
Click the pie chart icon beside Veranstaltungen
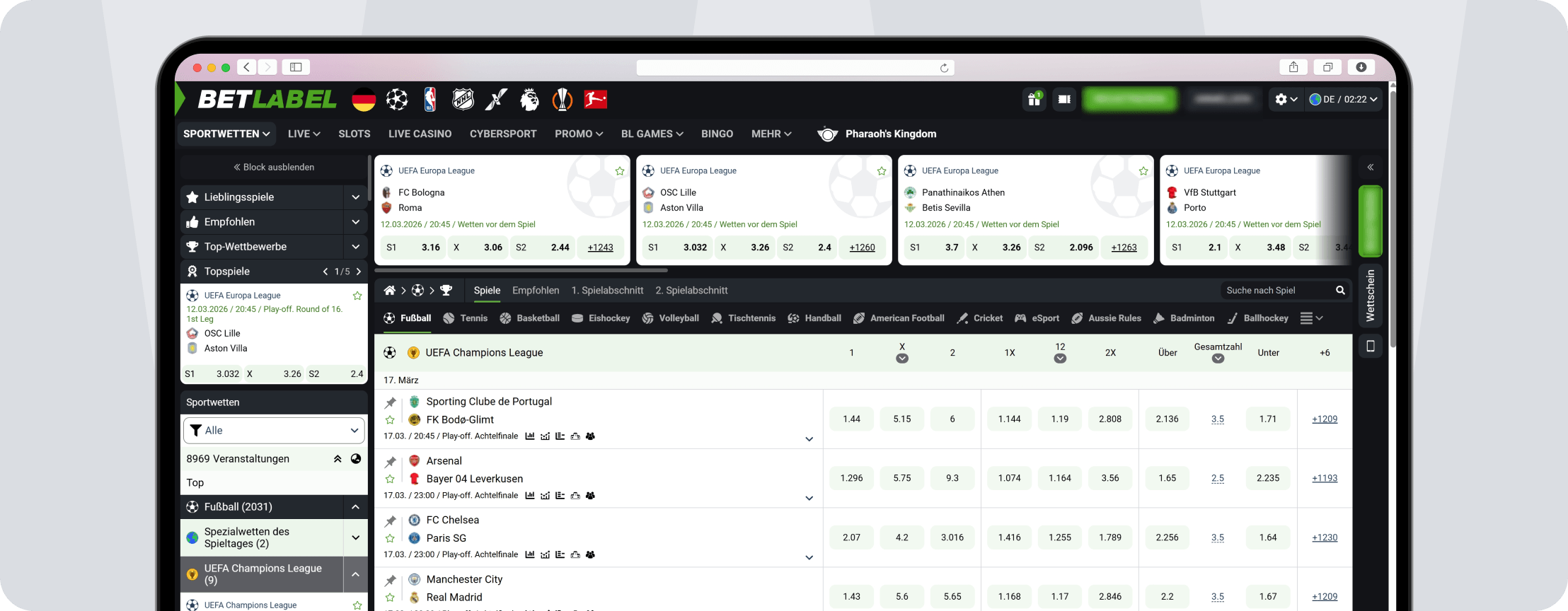click(356, 459)
